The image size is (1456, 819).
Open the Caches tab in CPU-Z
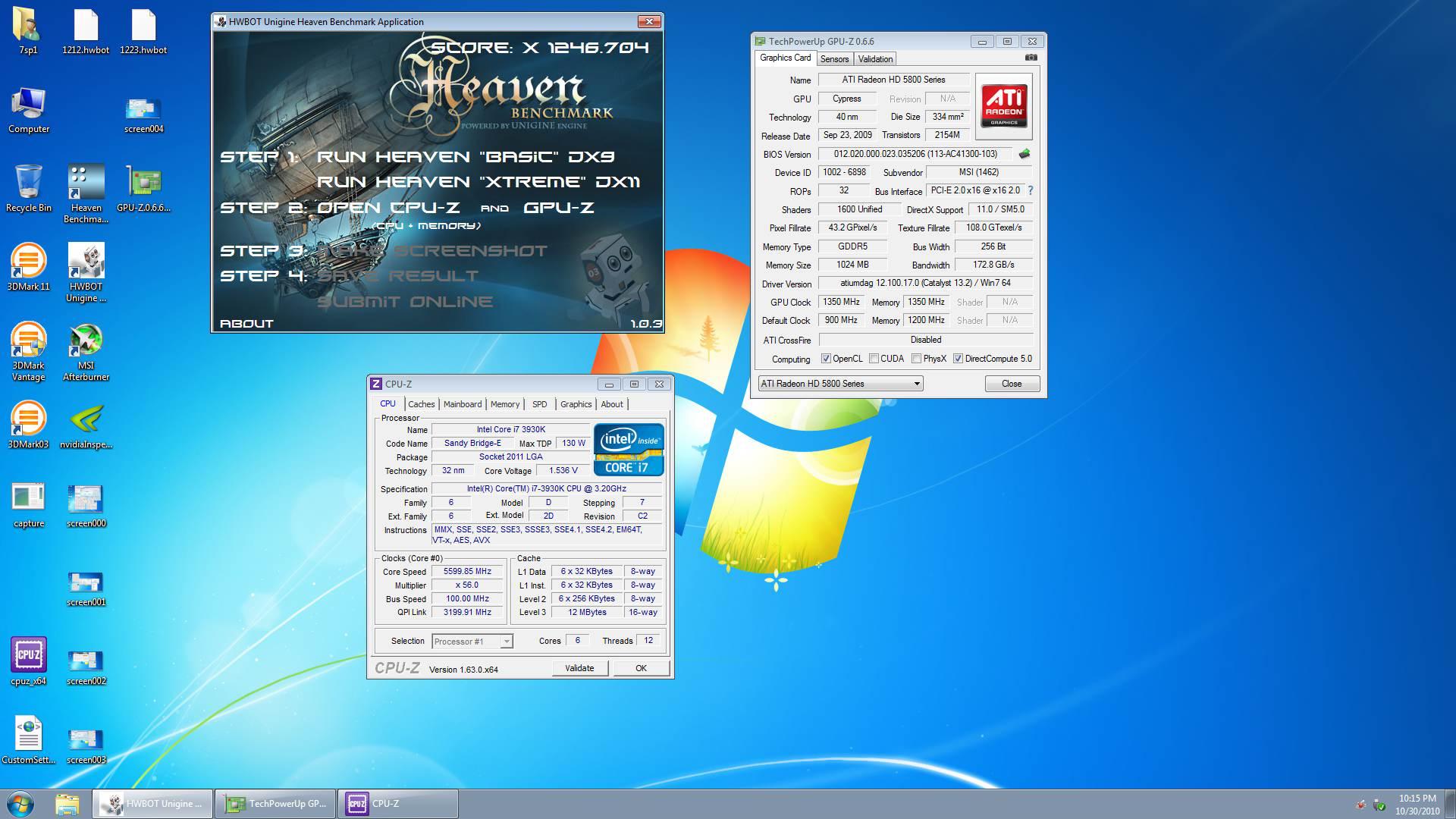click(x=422, y=404)
